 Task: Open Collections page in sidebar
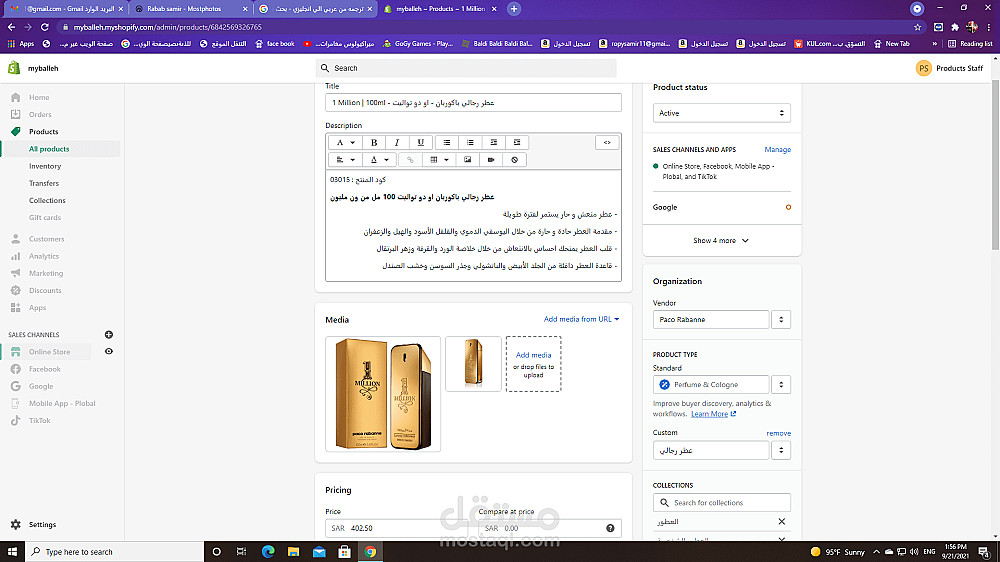[47, 200]
